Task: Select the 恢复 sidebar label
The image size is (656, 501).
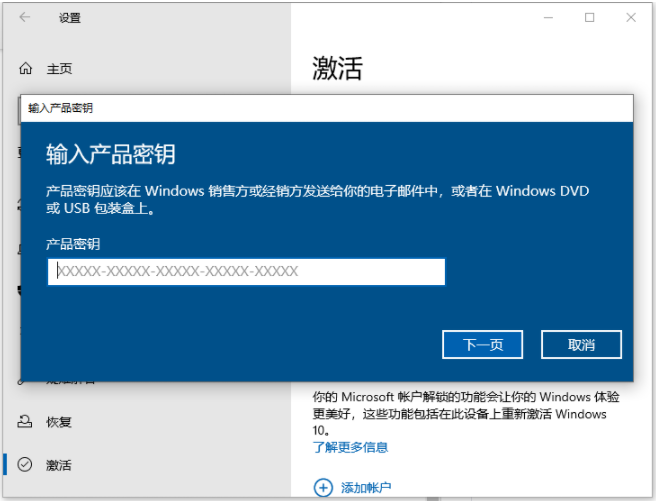Action: coord(59,422)
